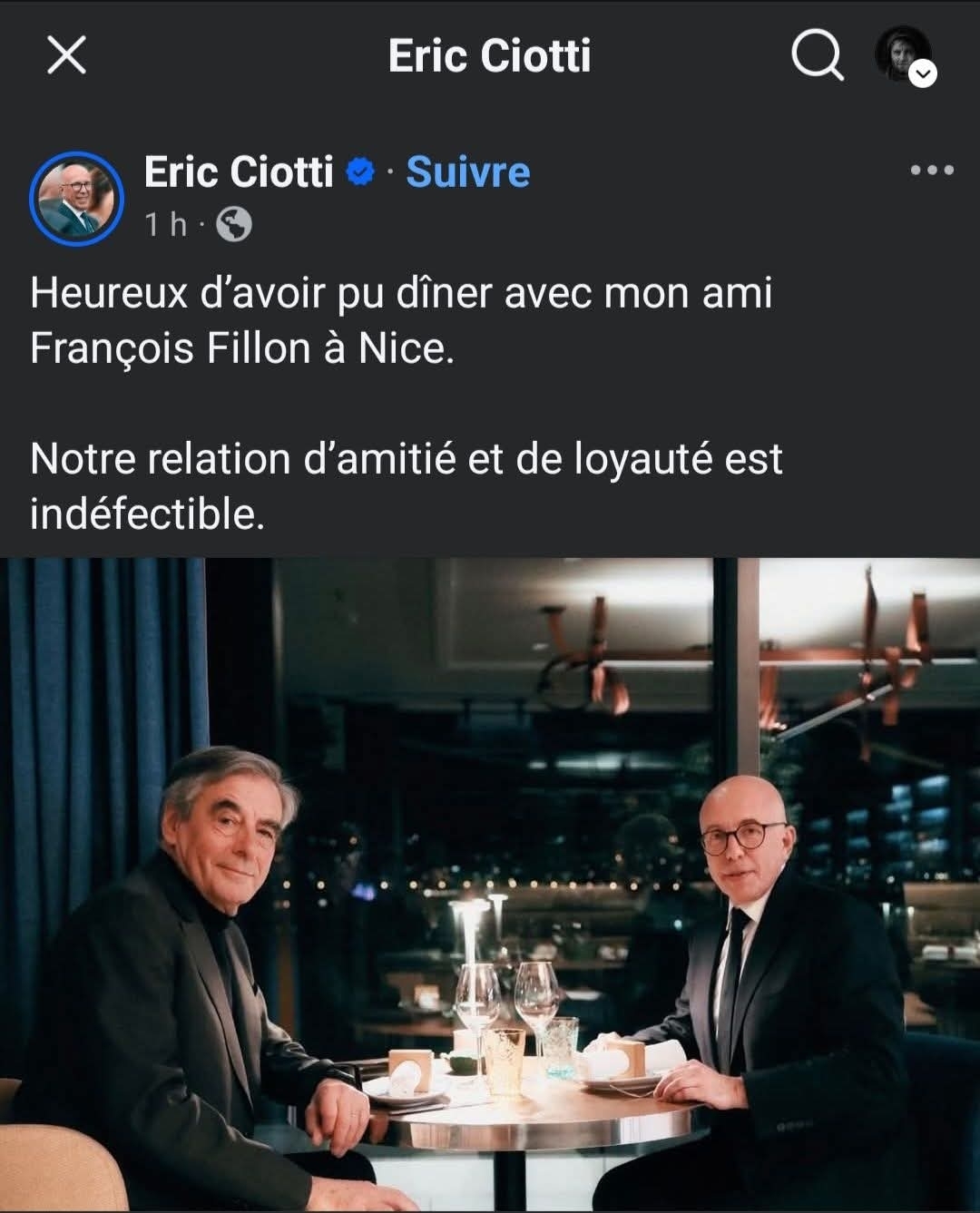Expand the account switcher chevron badge
Image resolution: width=980 pixels, height=1213 pixels.
click(923, 74)
